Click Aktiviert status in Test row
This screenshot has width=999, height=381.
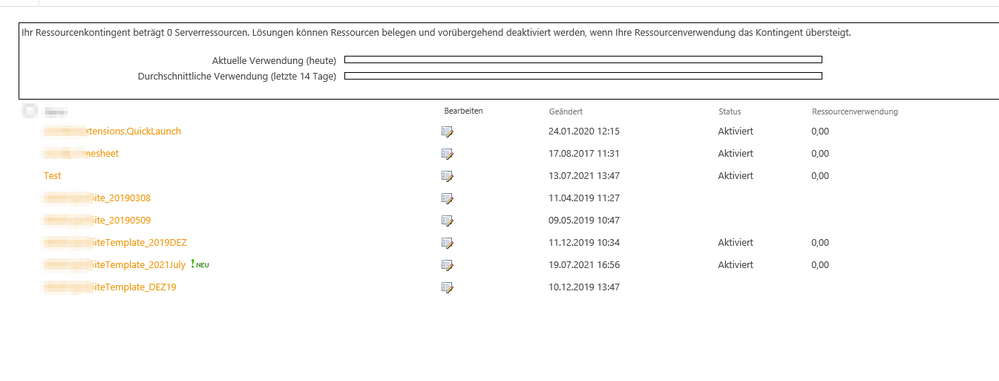point(736,176)
